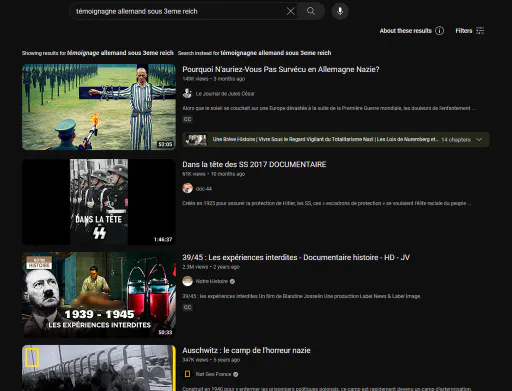Viewport: 512px width, 391px height.
Task: Open Le Journal de Jules César channel name
Action: [x=225, y=94]
